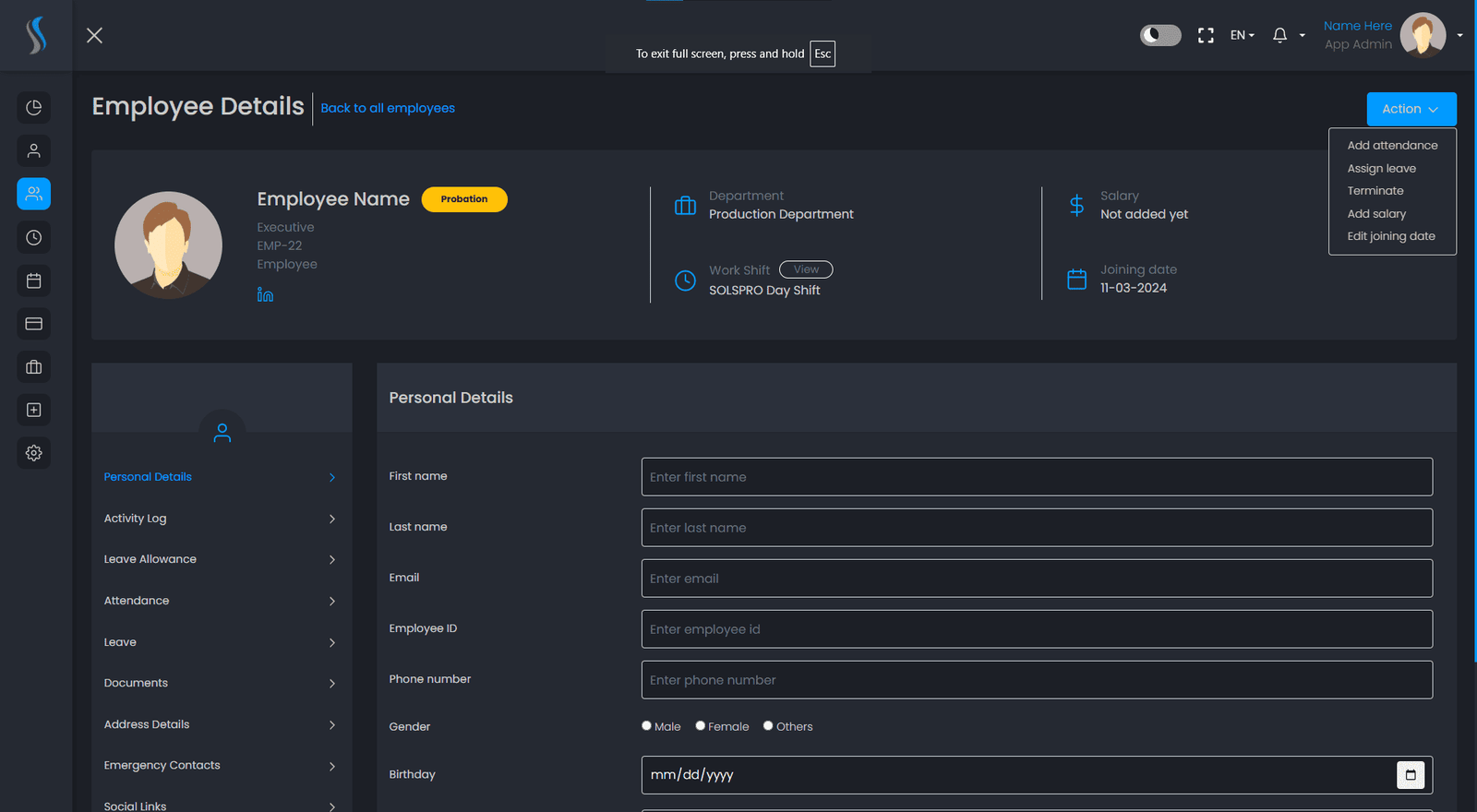The height and width of the screenshot is (812, 1477).
Task: Click the Work Shift View button
Action: coord(806,269)
